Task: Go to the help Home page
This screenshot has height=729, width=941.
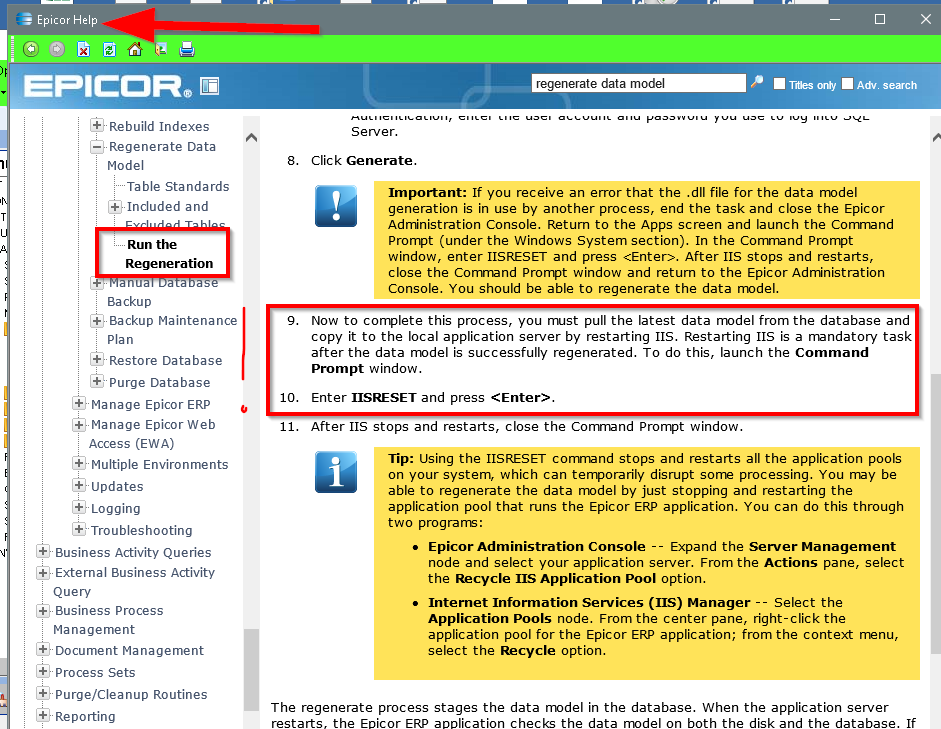Action: click(135, 49)
